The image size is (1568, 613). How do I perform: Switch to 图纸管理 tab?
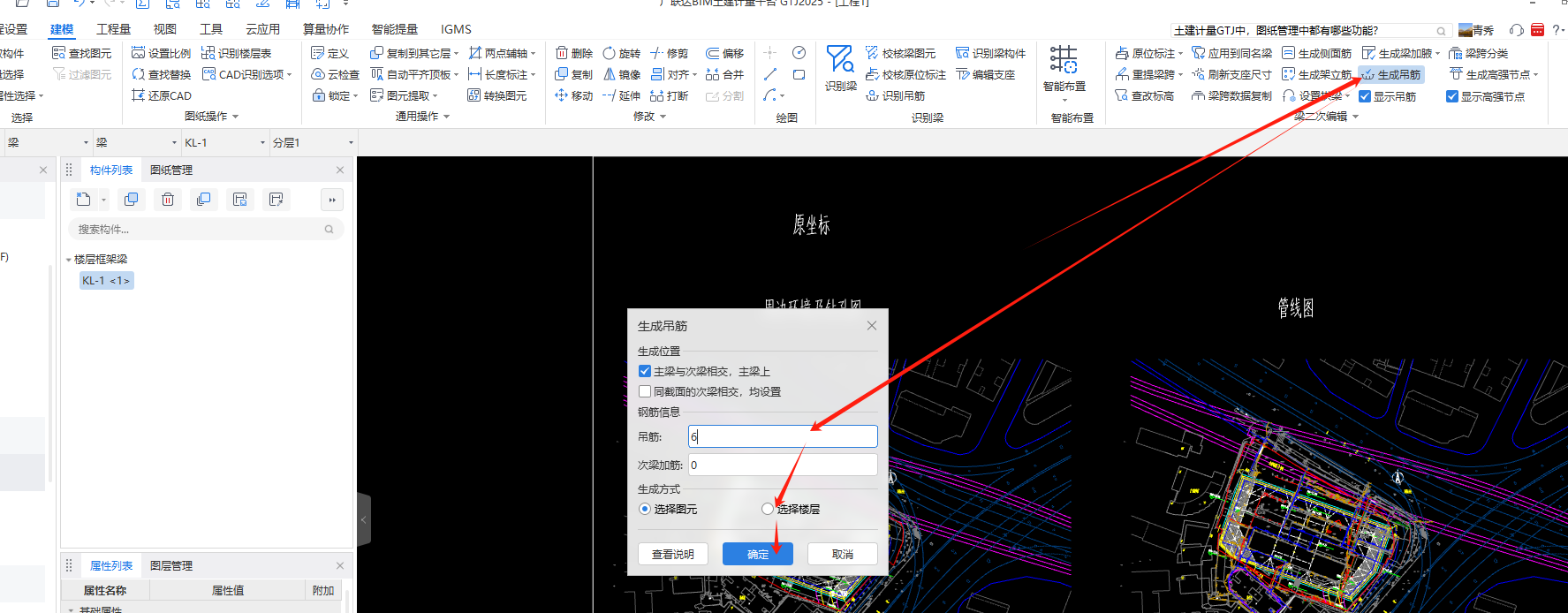tap(171, 170)
